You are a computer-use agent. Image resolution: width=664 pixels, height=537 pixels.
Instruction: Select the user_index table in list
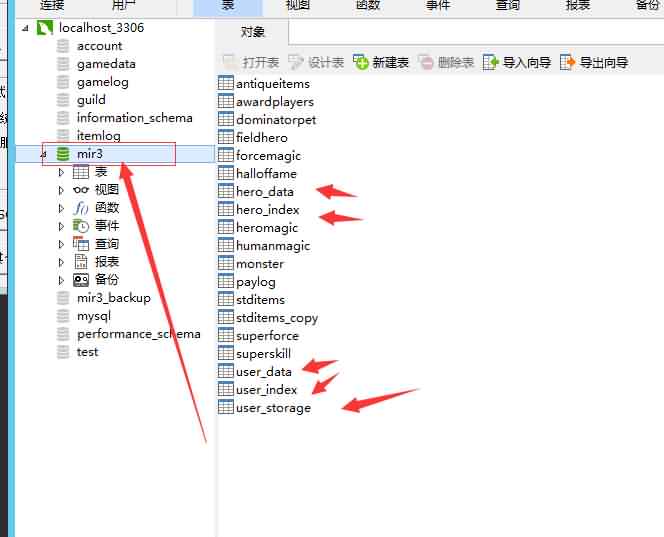(x=266, y=390)
